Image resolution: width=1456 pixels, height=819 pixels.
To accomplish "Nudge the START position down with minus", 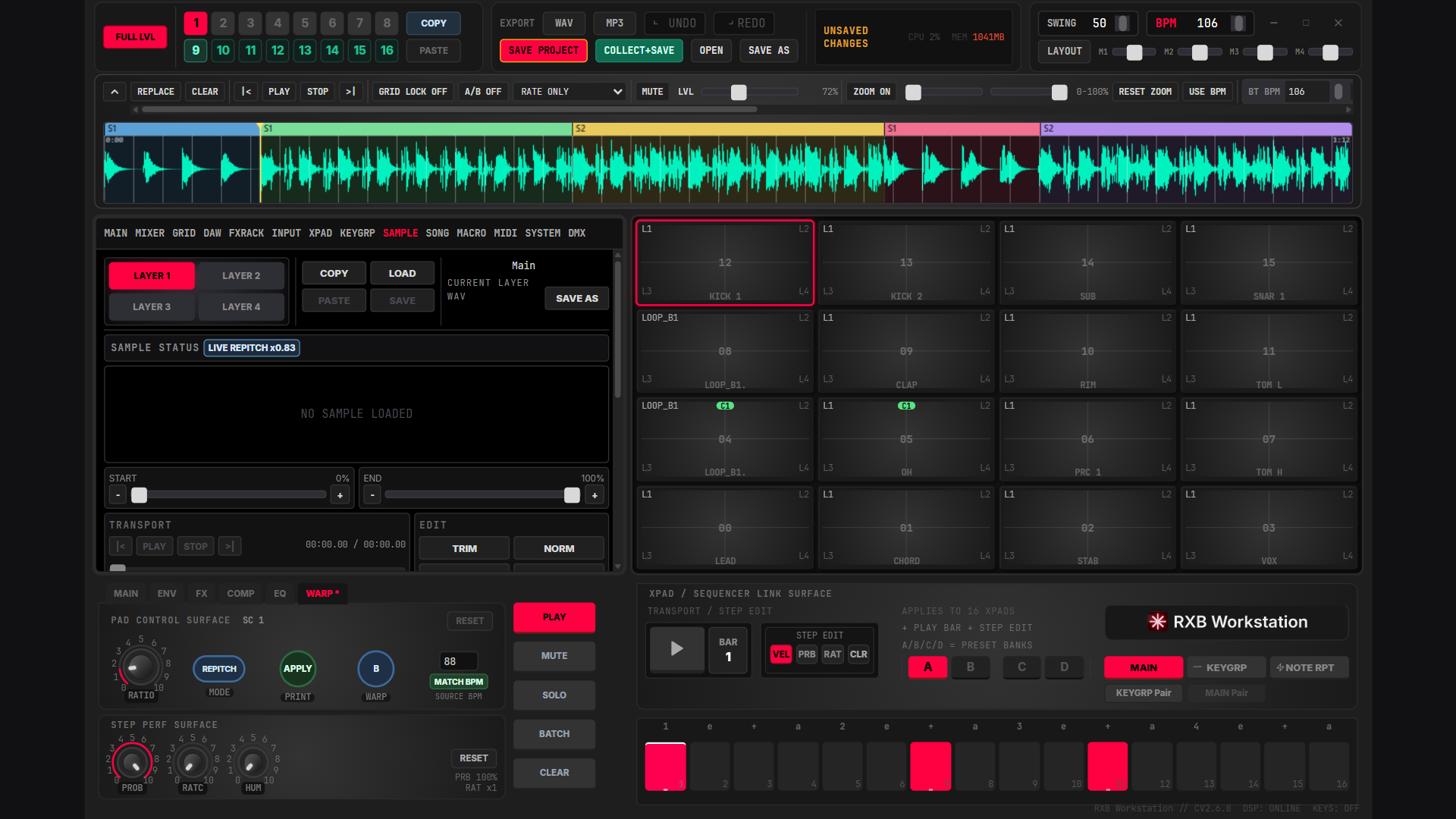I will tap(118, 495).
